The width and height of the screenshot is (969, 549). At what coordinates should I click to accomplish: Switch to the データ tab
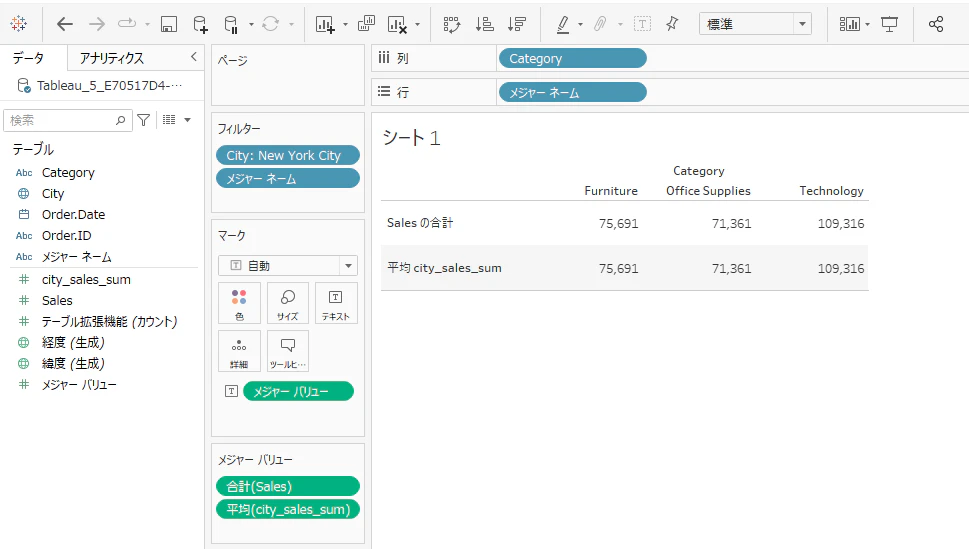pos(28,58)
